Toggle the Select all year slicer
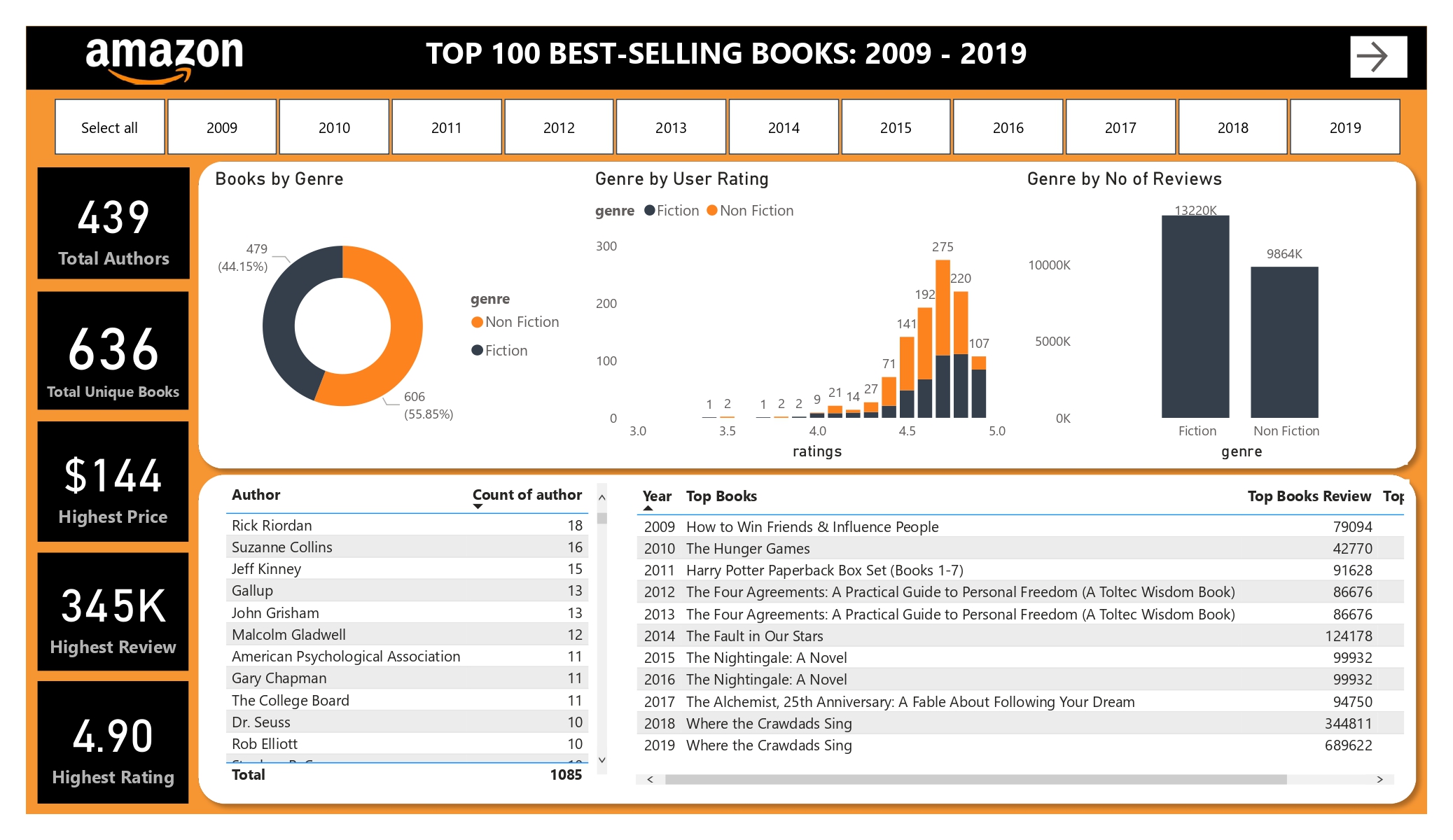Image resolution: width=1453 pixels, height=840 pixels. [109, 127]
